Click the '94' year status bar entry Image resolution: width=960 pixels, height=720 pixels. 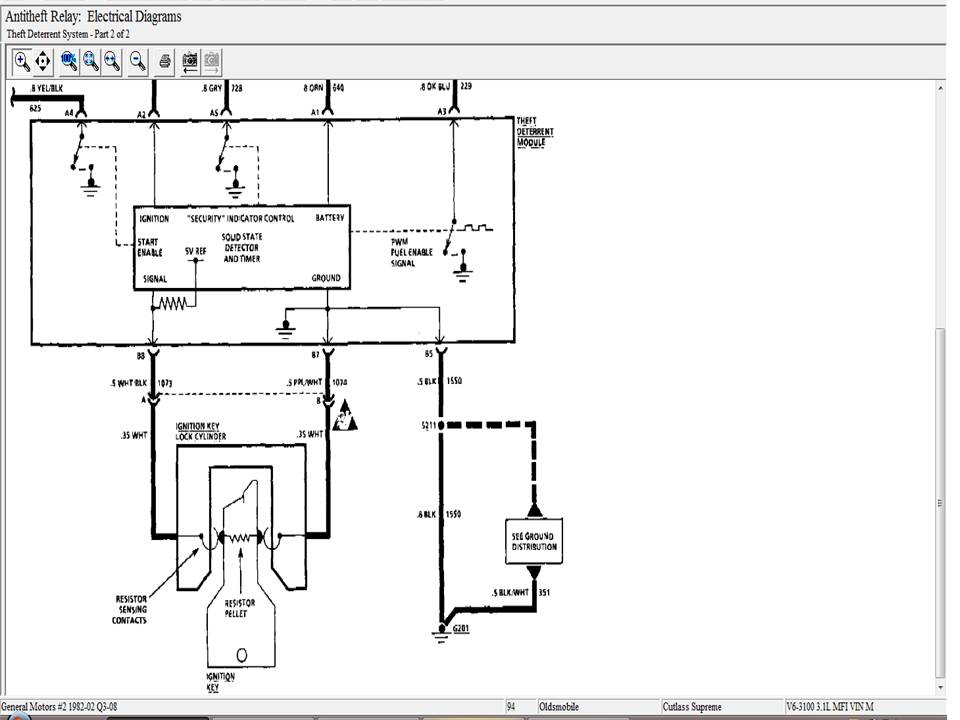(511, 707)
